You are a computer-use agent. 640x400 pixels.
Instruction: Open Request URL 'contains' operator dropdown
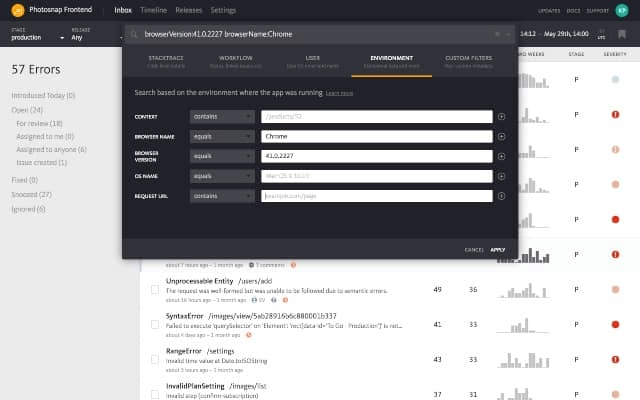pos(222,196)
